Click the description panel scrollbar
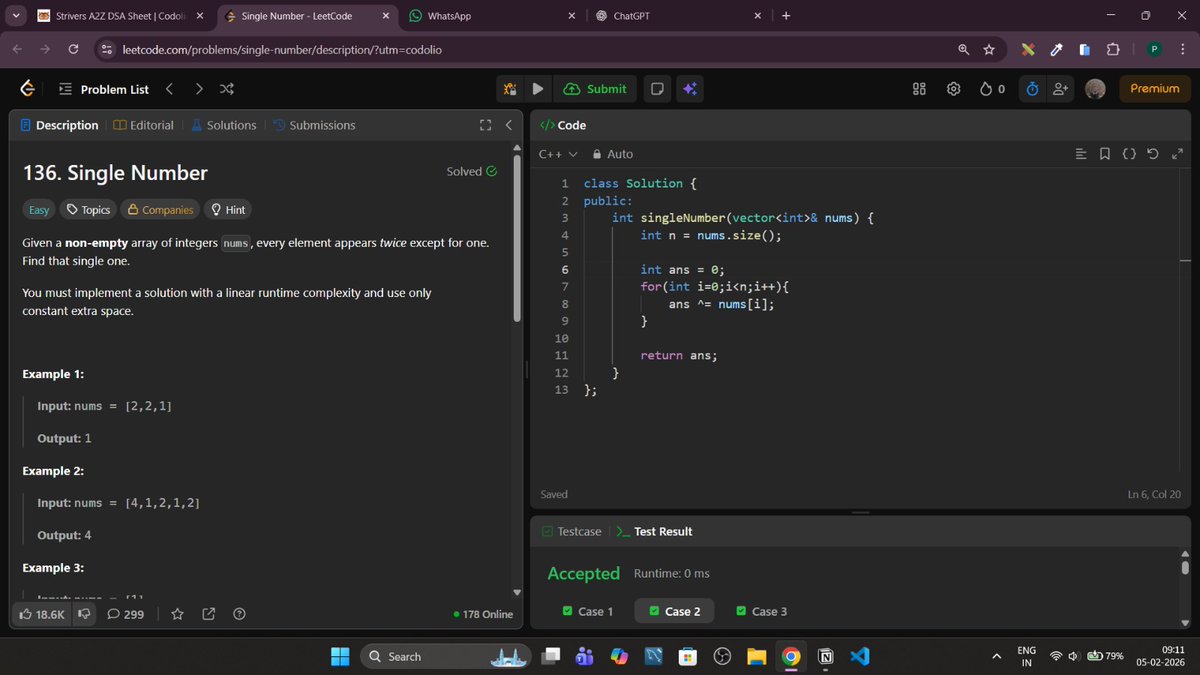1200x675 pixels. click(517, 237)
